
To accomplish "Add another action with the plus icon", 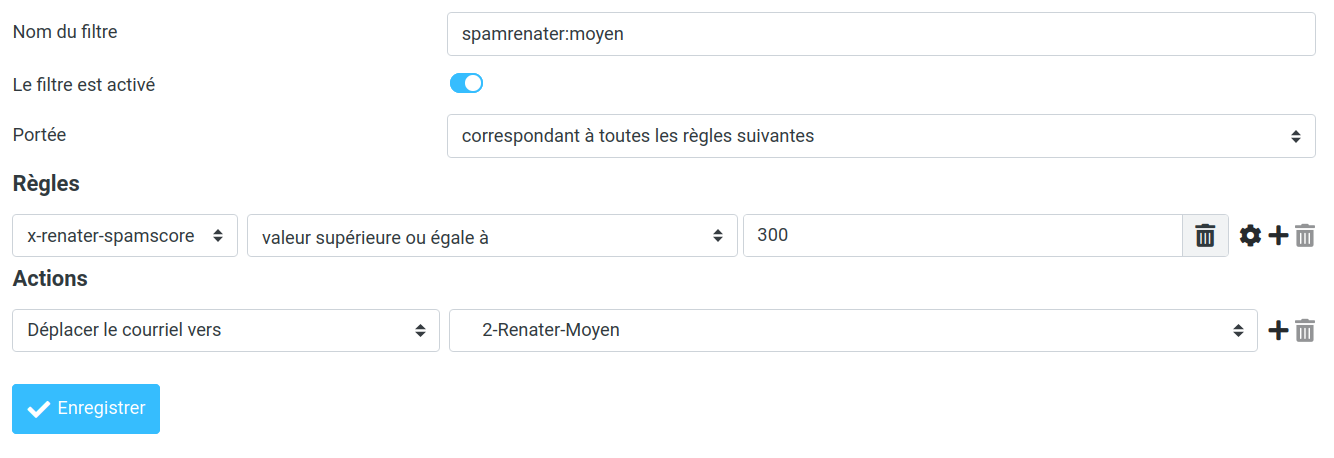I will point(1278,330).
